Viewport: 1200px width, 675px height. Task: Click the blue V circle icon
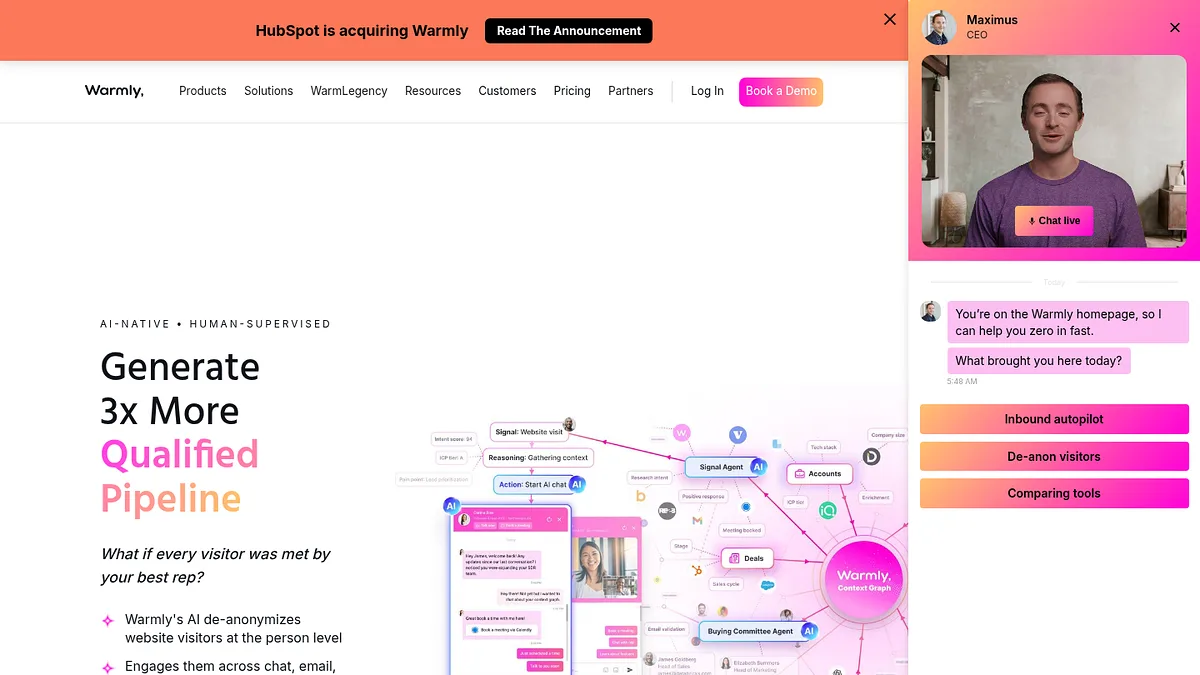(738, 435)
